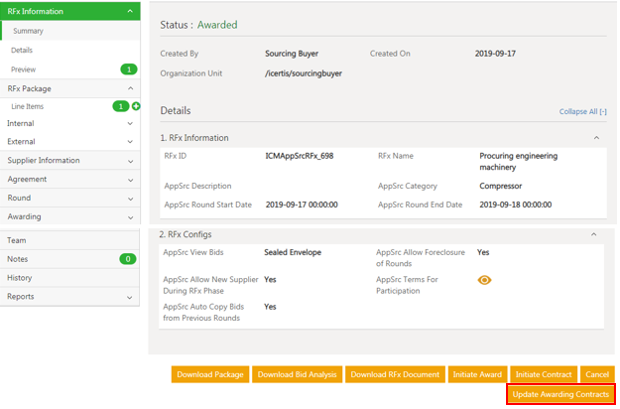This screenshot has width=620, height=409.
Task: Click the Collapse All link
Action: pyautogui.click(x=582, y=112)
